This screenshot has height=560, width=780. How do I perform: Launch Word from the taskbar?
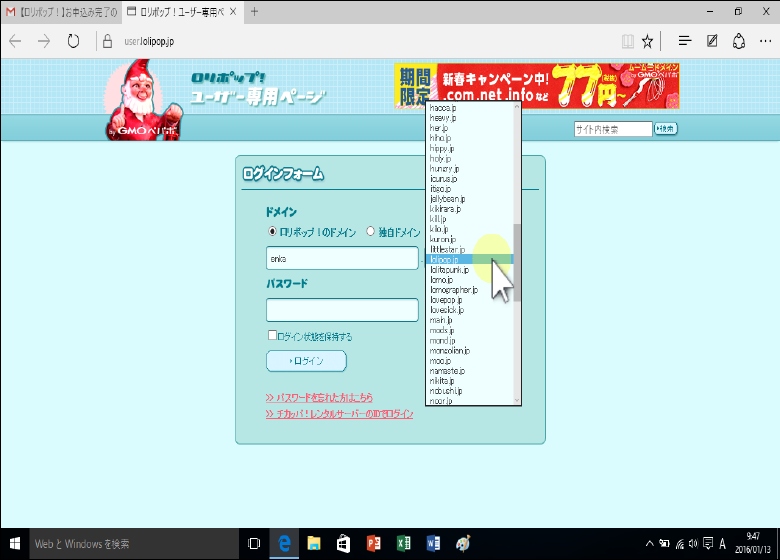[x=433, y=544]
